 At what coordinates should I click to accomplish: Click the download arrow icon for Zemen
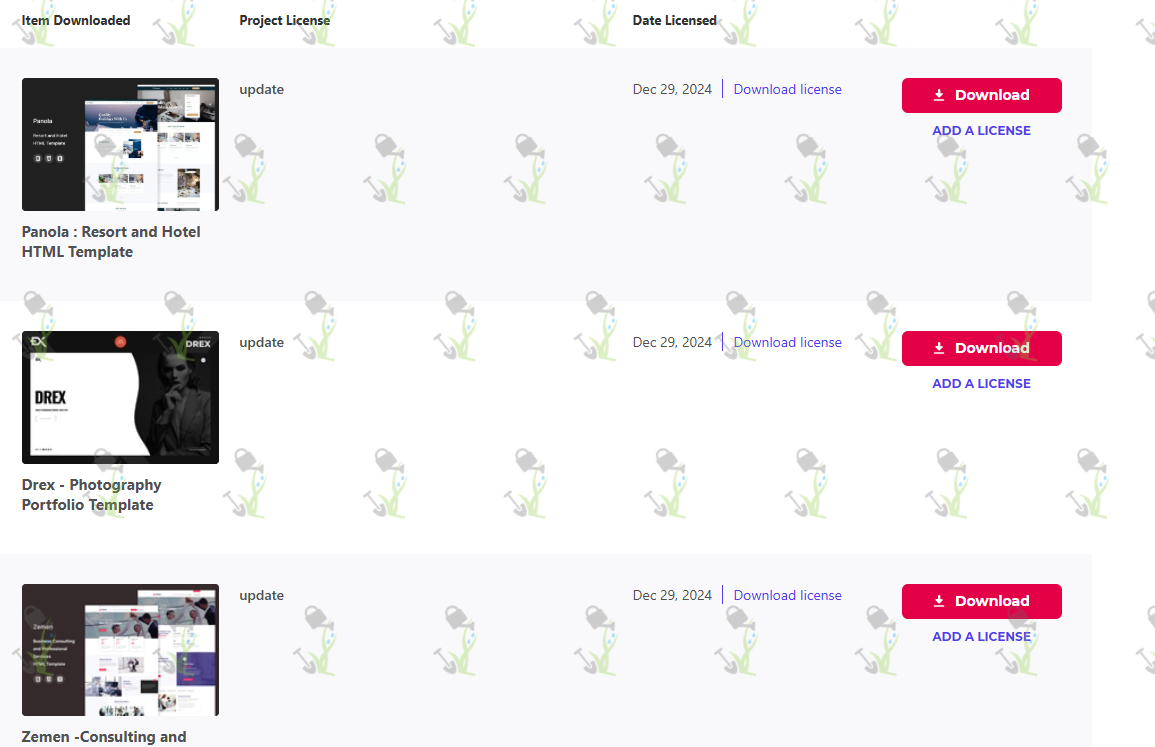(938, 601)
